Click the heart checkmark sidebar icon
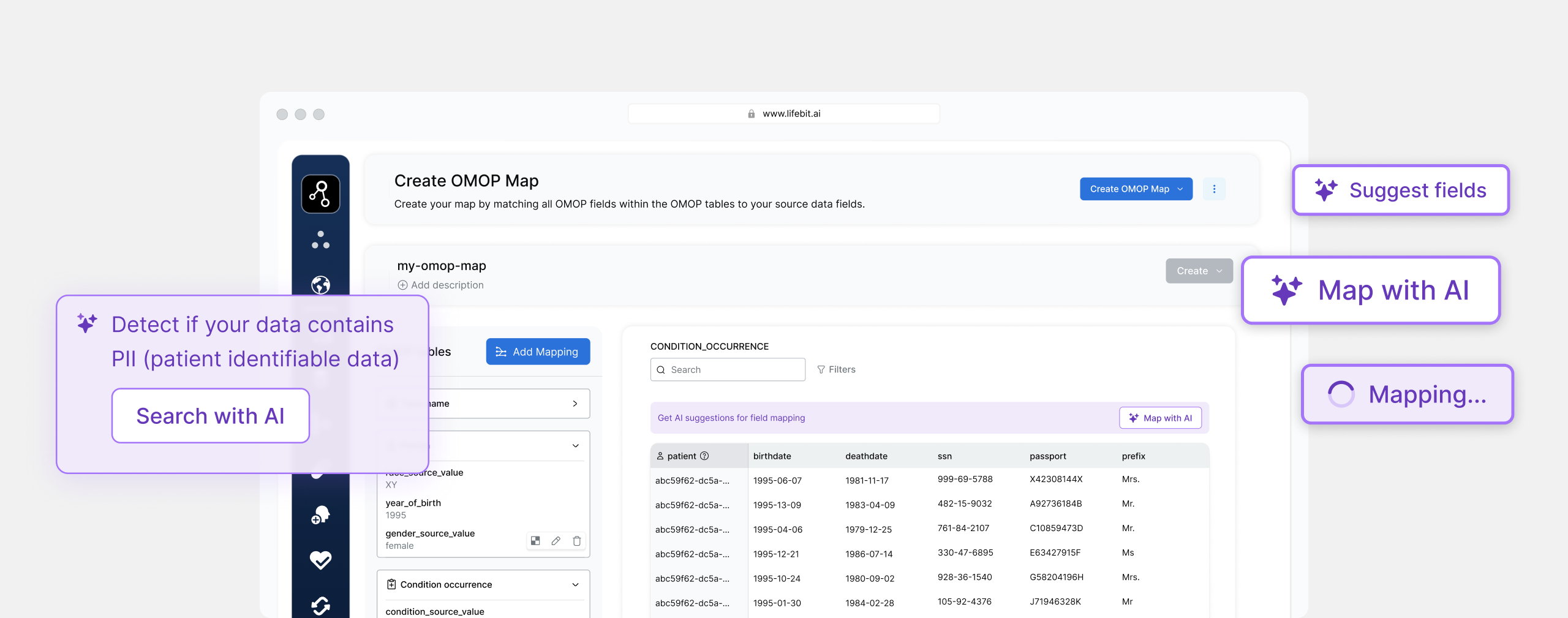This screenshot has height=618, width=1568. click(320, 560)
